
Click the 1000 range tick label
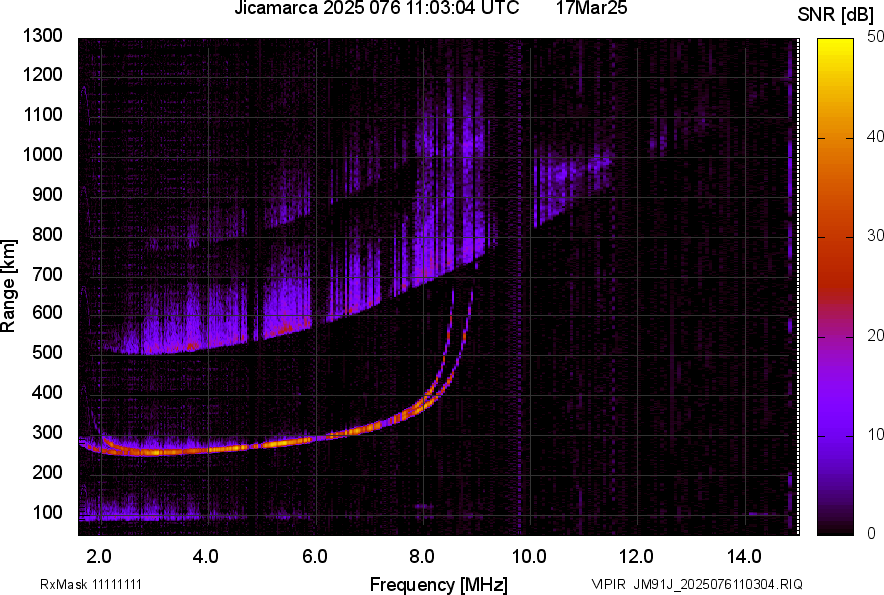pos(42,154)
